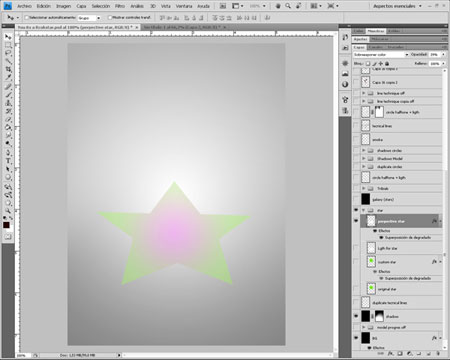450x360 pixels.
Task: Click the create new adjustment layer icon
Action: (410, 353)
